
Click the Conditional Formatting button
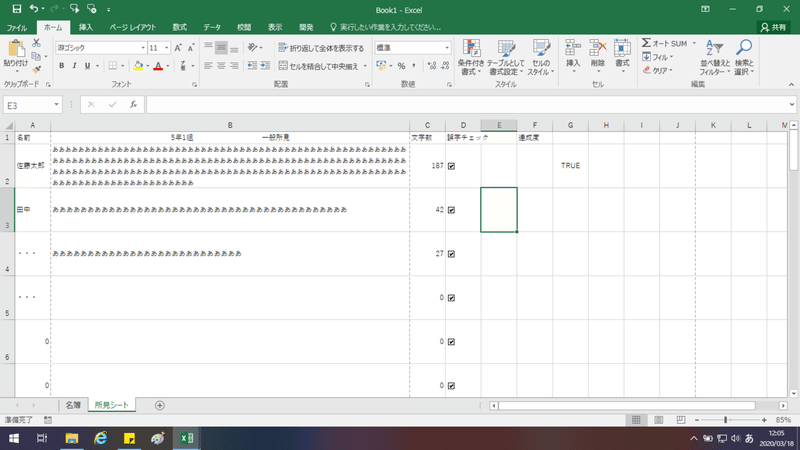point(471,58)
